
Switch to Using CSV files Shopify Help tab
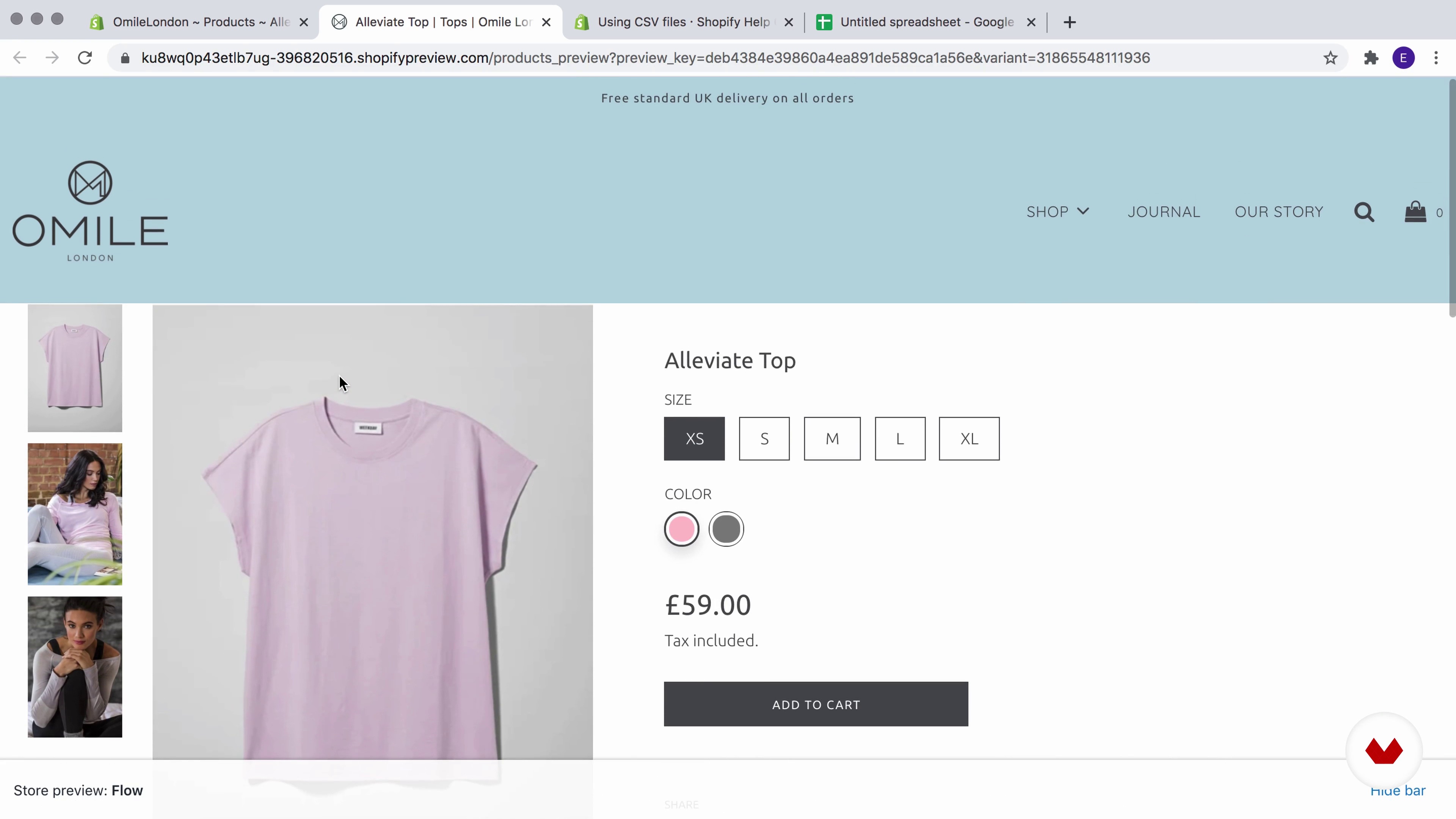point(683,22)
